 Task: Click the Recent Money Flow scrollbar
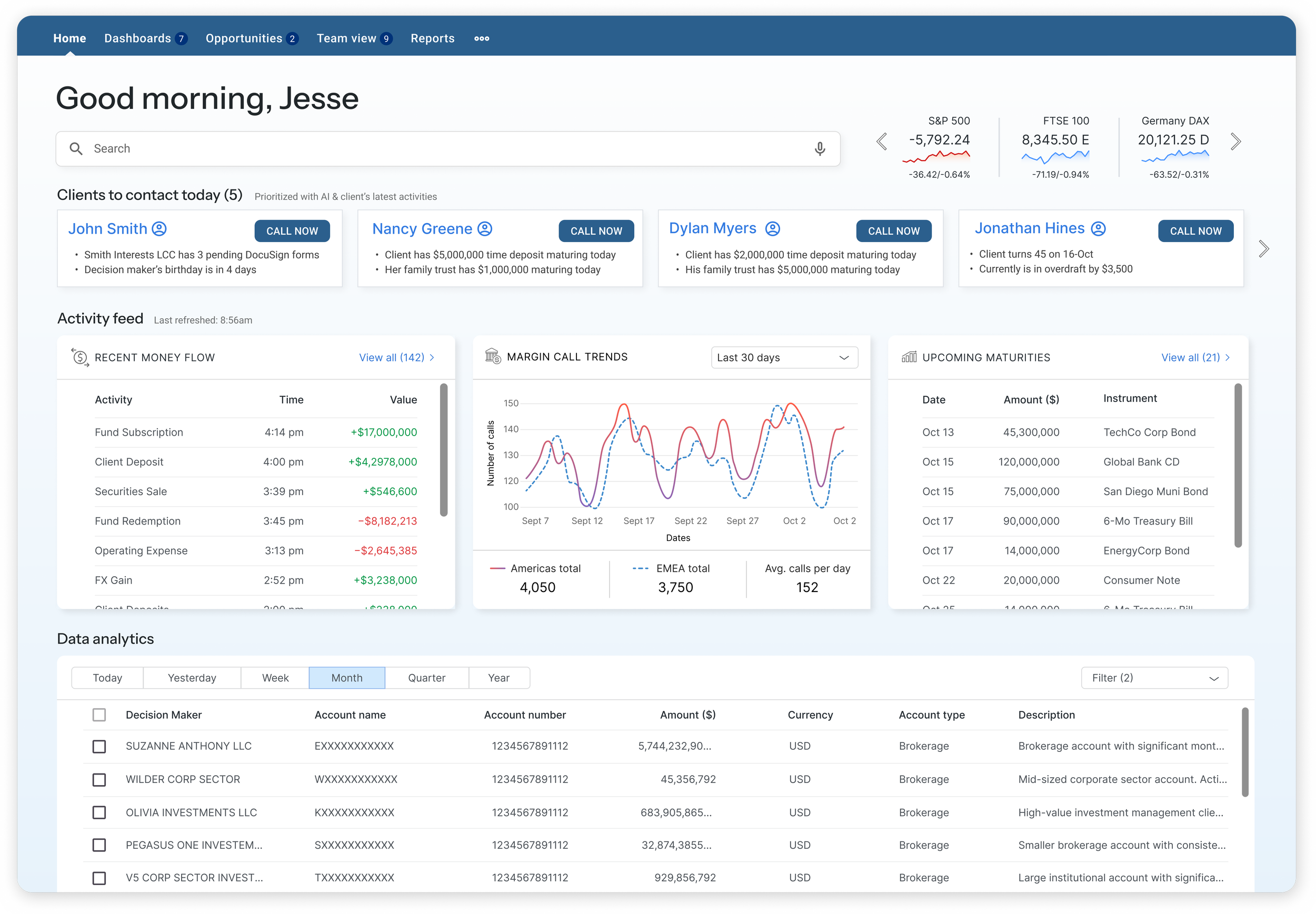[443, 449]
